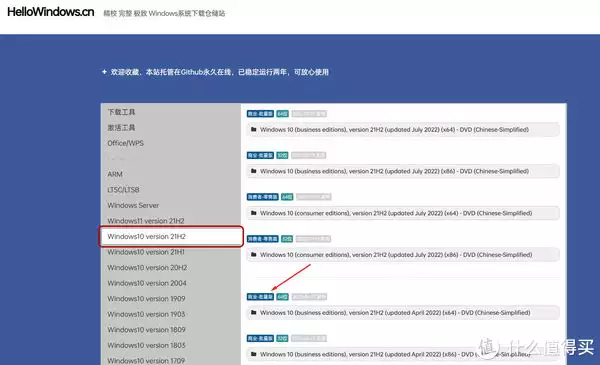Select Windows11 version 21H2 in sidebar
Screen dimensions: 600x365
tap(146, 221)
